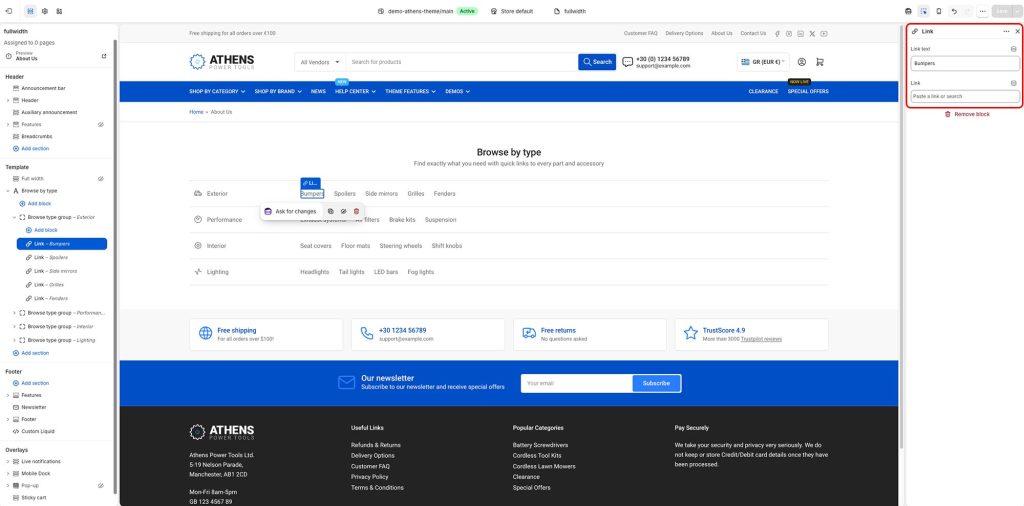Viewport: 1024px width, 506px height.
Task: Click newsletter Subscribe button
Action: (656, 383)
